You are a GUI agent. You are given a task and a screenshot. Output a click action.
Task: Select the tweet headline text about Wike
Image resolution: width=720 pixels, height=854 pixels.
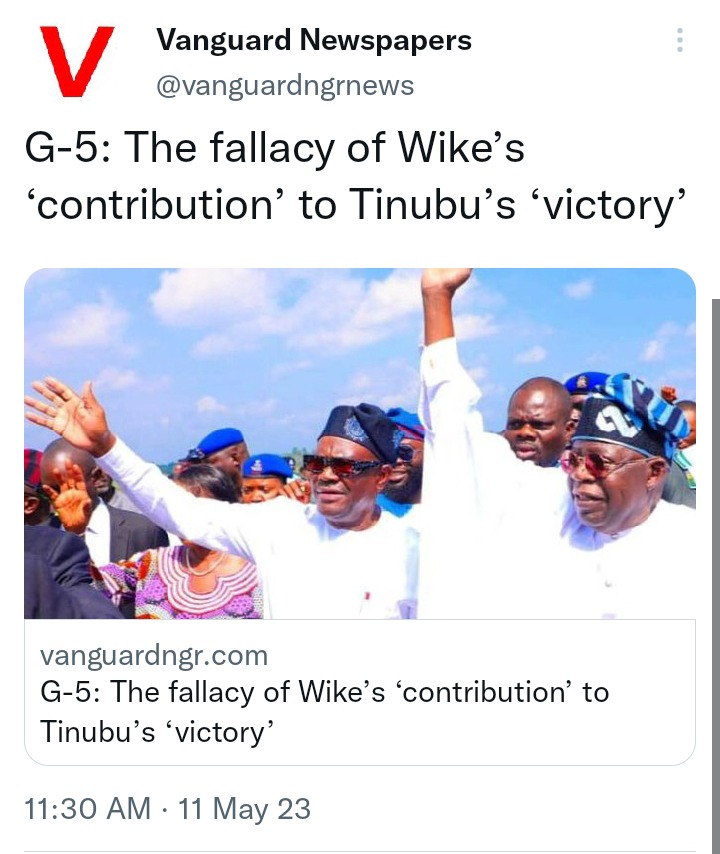tap(355, 176)
